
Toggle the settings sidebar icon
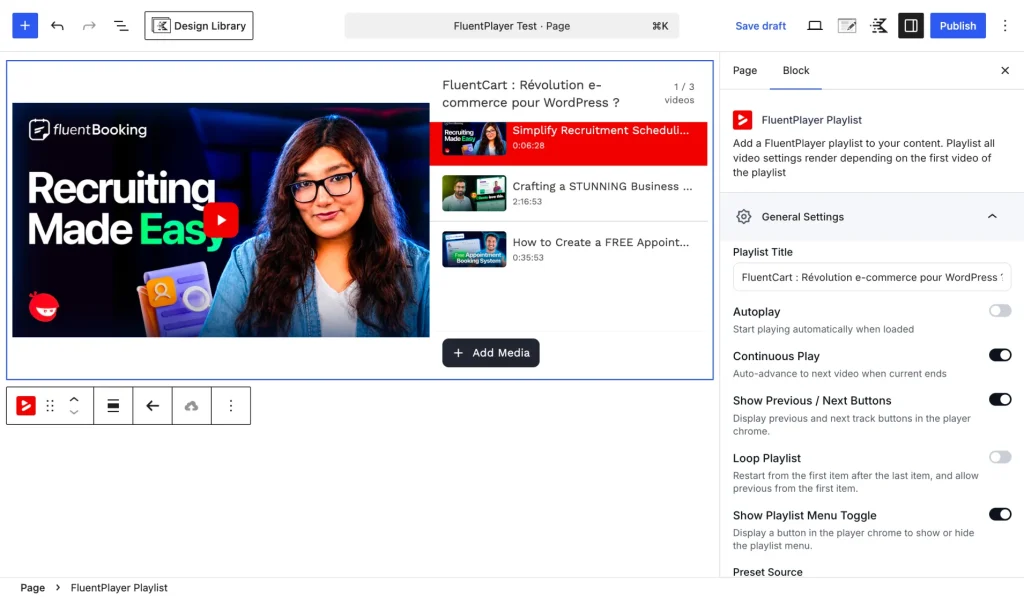(x=910, y=25)
